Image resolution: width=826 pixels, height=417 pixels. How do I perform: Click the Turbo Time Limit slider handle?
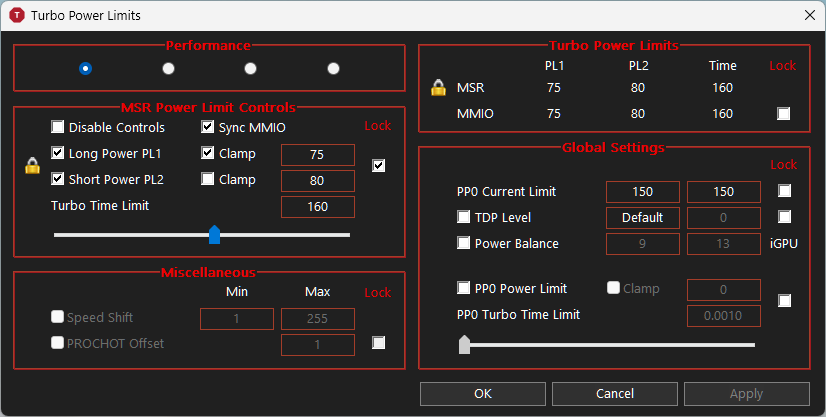[x=214, y=234]
